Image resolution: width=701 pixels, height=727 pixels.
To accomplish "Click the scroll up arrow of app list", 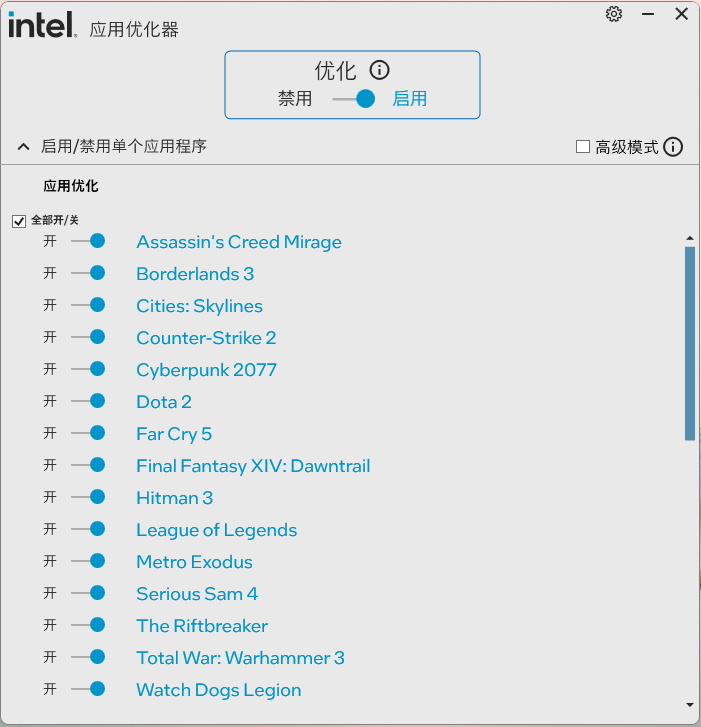I will 690,238.
